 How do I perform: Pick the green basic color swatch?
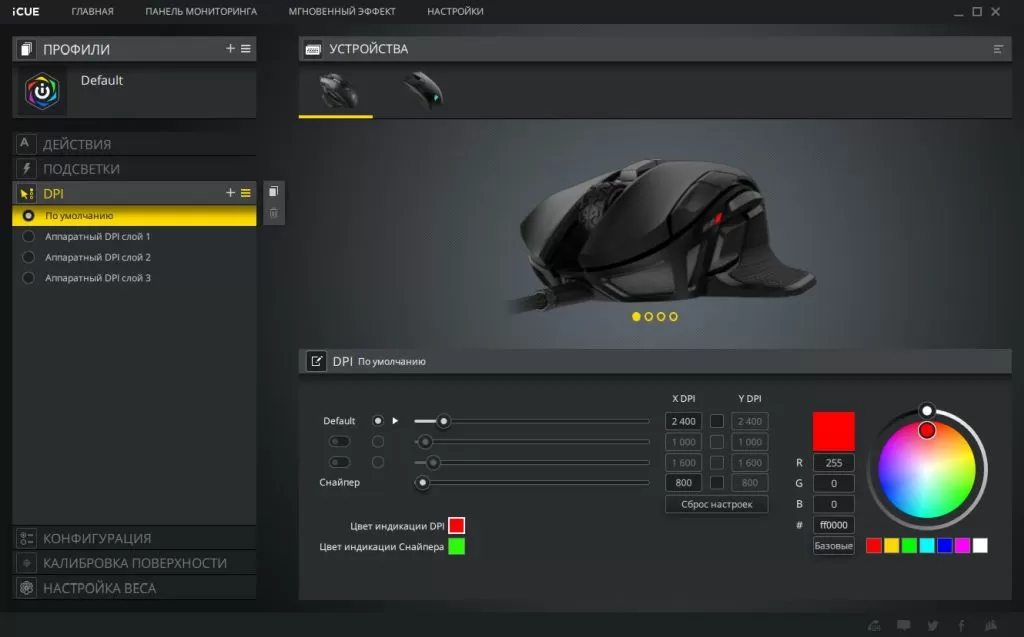click(x=909, y=546)
